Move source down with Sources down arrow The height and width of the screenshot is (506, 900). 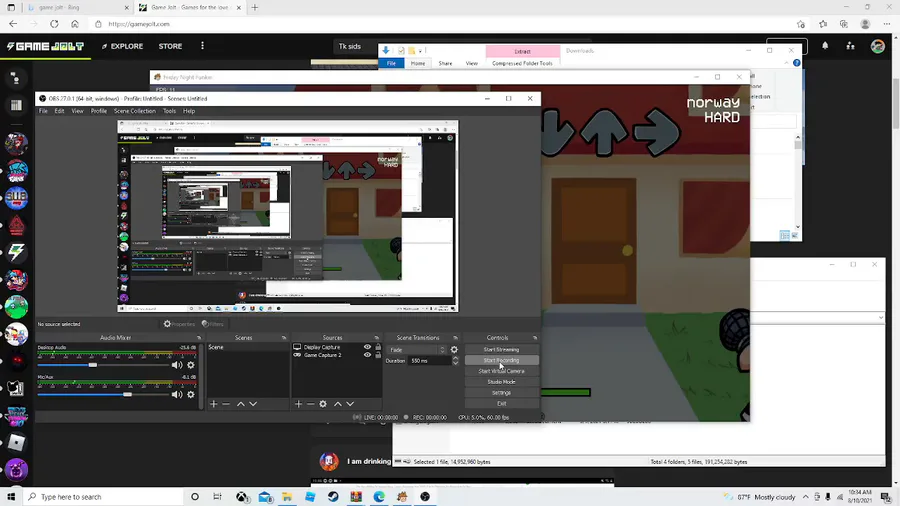[350, 404]
